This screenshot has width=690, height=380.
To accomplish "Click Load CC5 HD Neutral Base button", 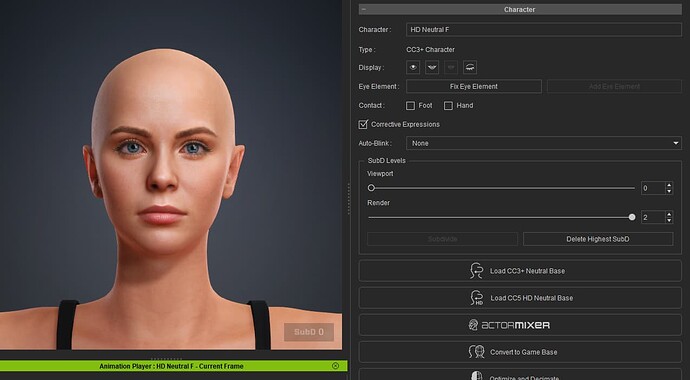I will click(520, 298).
